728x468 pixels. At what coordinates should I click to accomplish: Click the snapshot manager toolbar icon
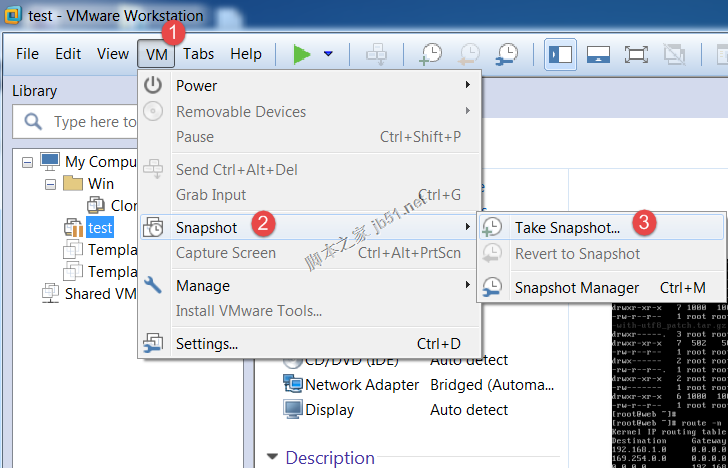[507, 54]
